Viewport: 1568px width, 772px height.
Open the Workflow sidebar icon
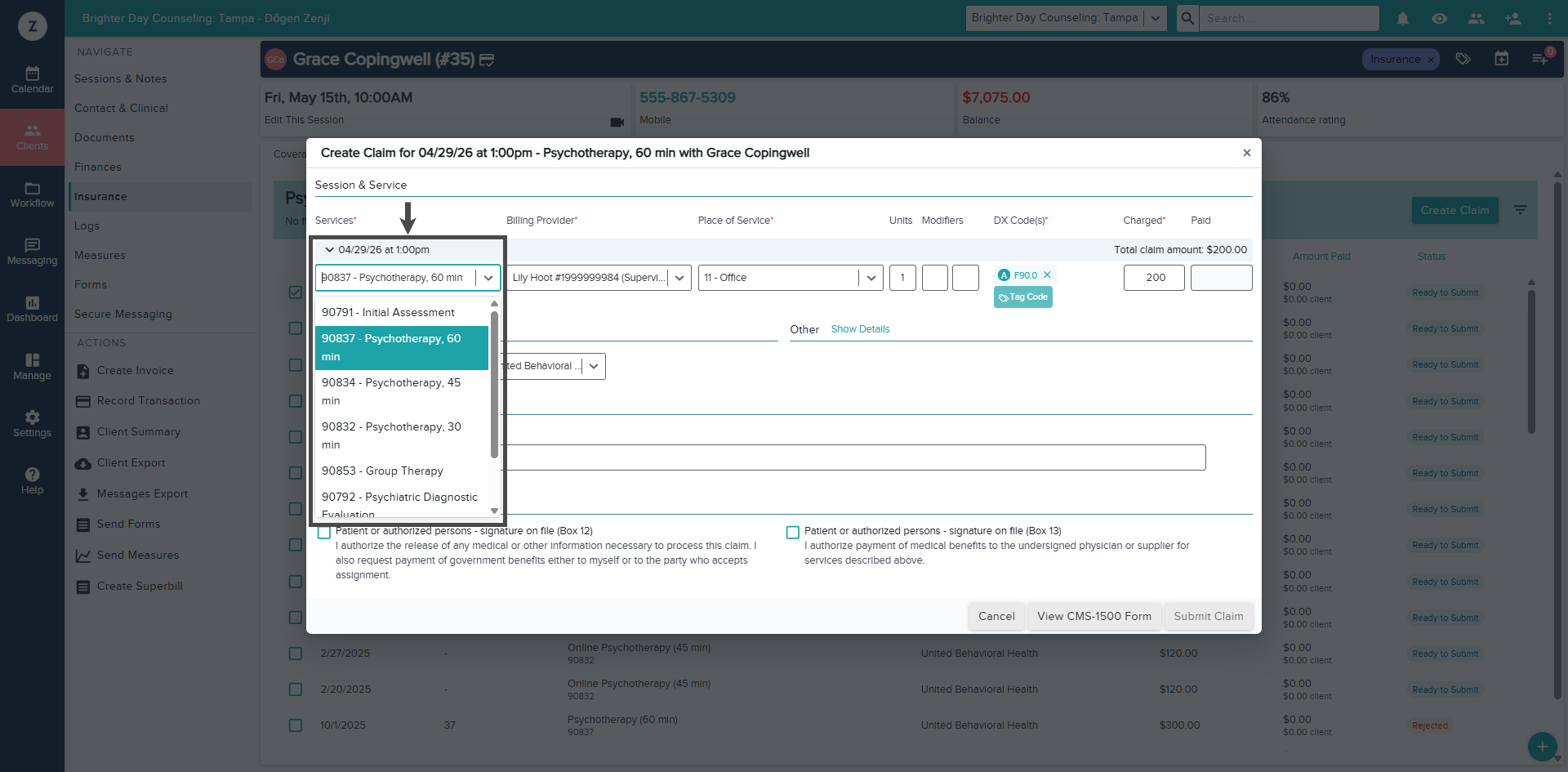coord(32,194)
